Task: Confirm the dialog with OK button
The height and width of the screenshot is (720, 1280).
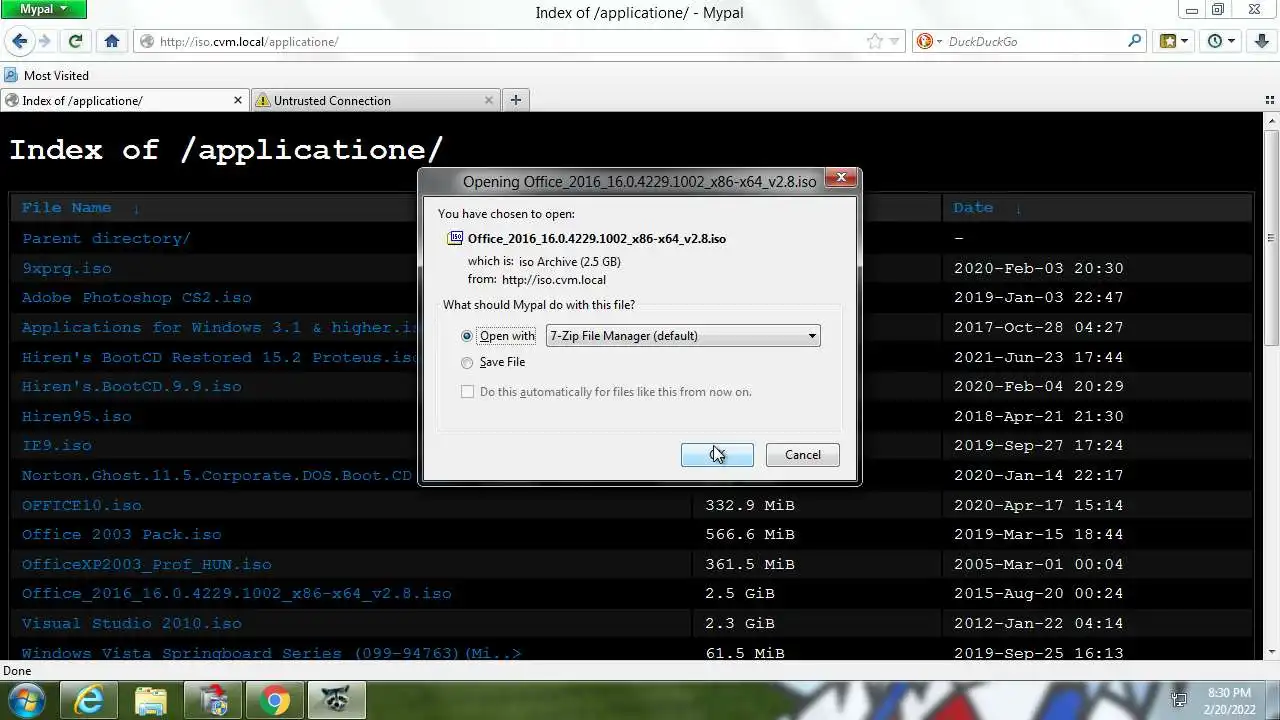Action: click(717, 455)
